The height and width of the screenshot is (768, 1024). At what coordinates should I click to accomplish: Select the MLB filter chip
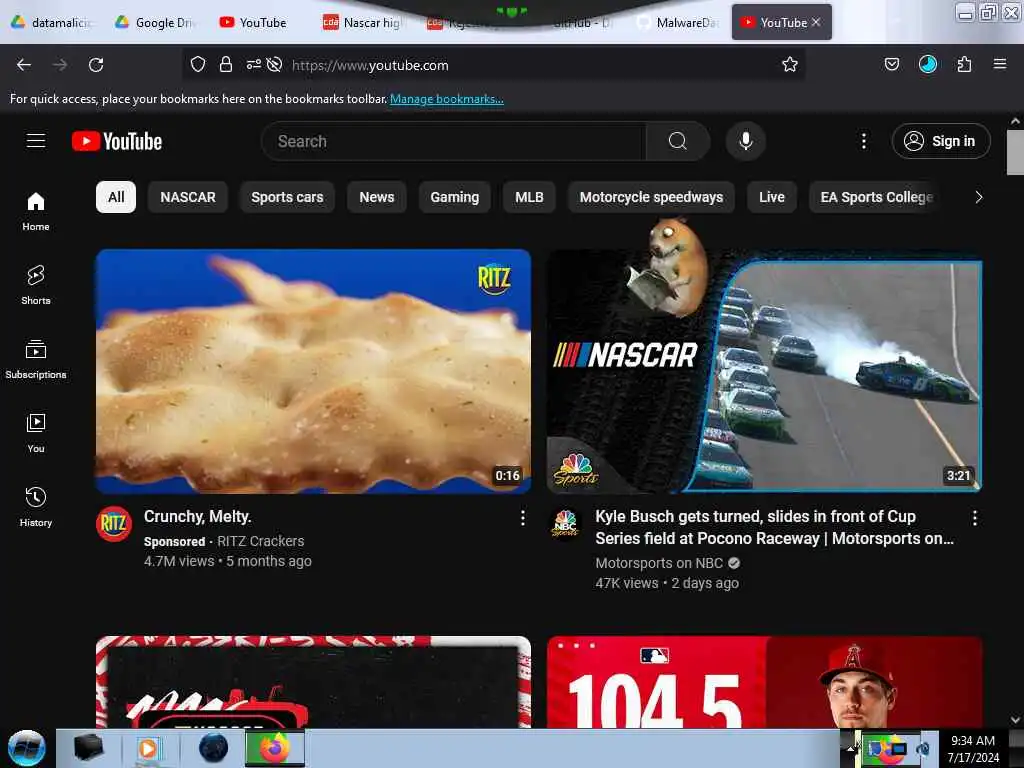529,197
